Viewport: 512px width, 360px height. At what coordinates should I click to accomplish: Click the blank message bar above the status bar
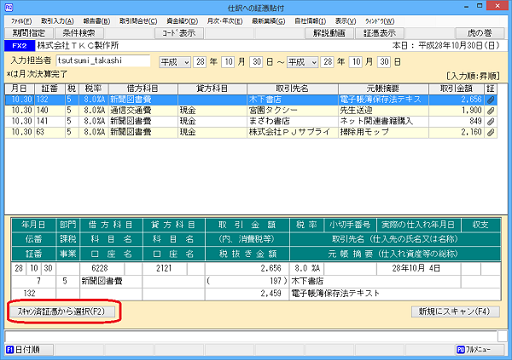251,336
